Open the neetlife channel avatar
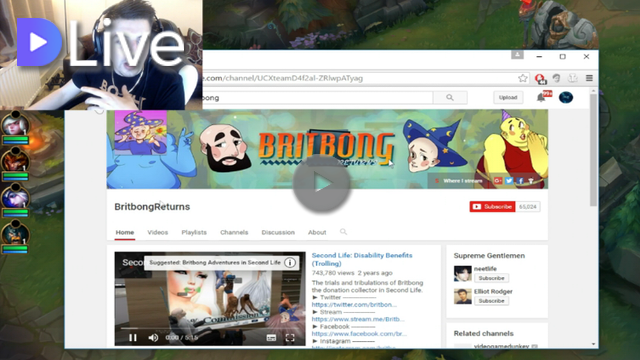This screenshot has width=640, height=360. (x=462, y=273)
